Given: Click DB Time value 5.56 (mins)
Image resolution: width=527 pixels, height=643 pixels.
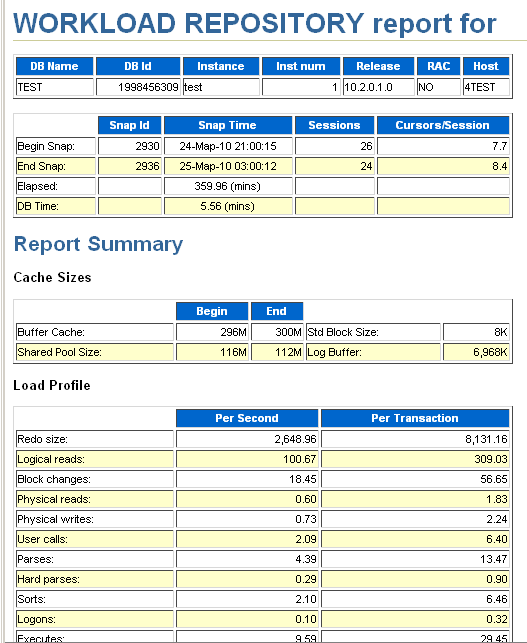Looking at the screenshot, I should (x=228, y=206).
